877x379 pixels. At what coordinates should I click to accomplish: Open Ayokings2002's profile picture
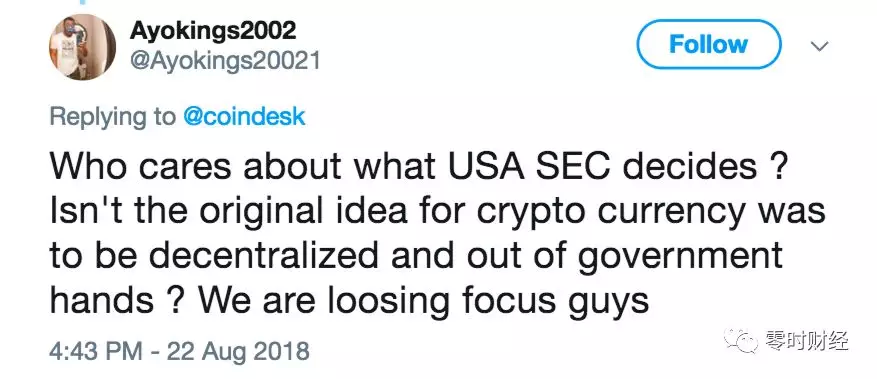click(83, 47)
